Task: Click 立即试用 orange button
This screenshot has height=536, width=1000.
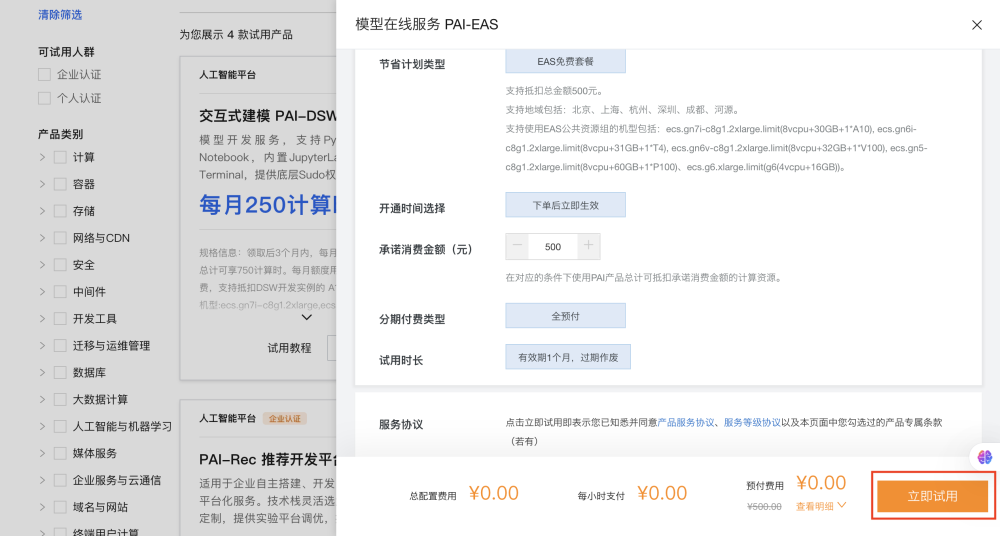Action: click(x=932, y=496)
